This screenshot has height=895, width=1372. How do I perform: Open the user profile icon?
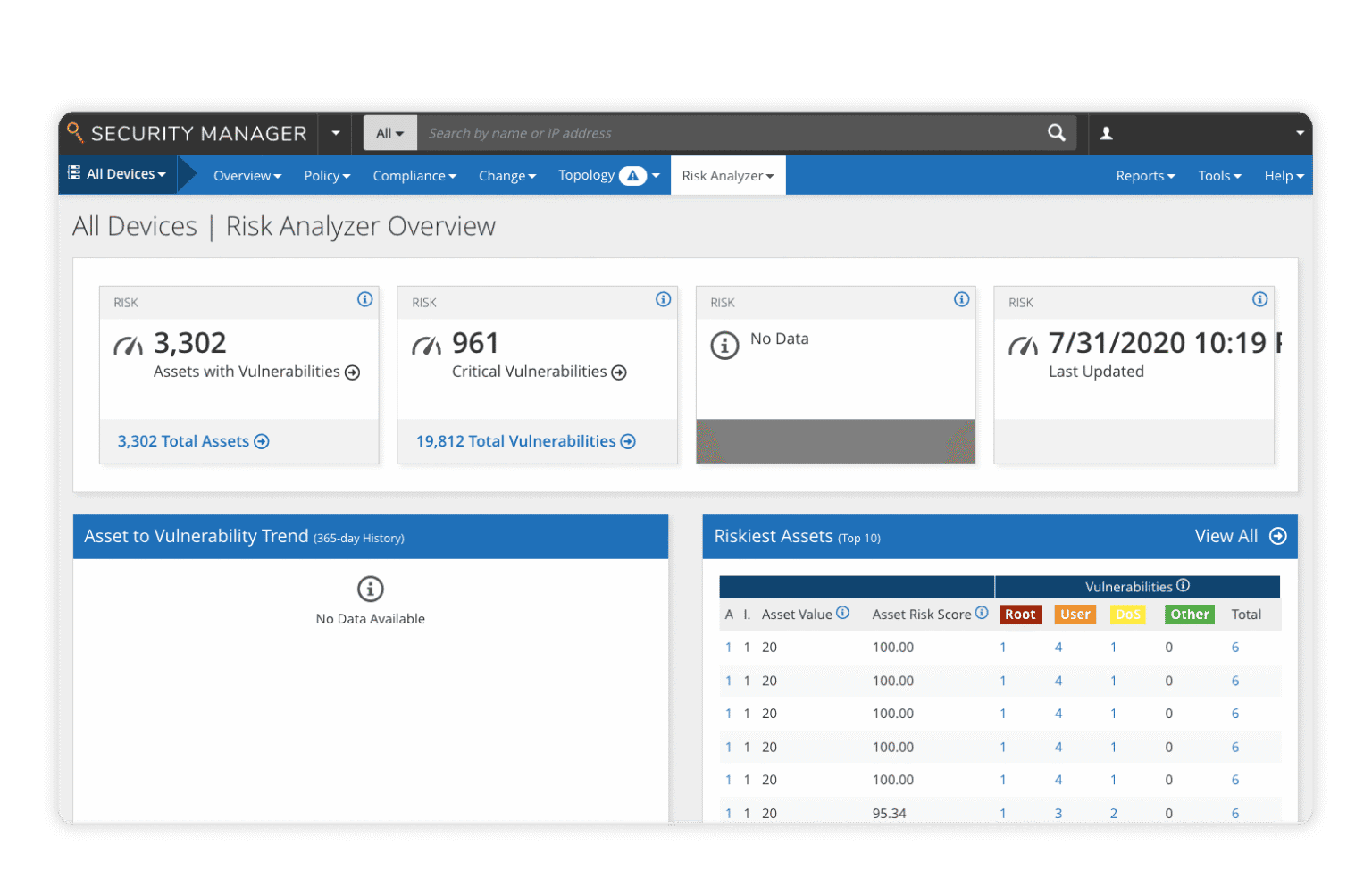[x=1106, y=132]
